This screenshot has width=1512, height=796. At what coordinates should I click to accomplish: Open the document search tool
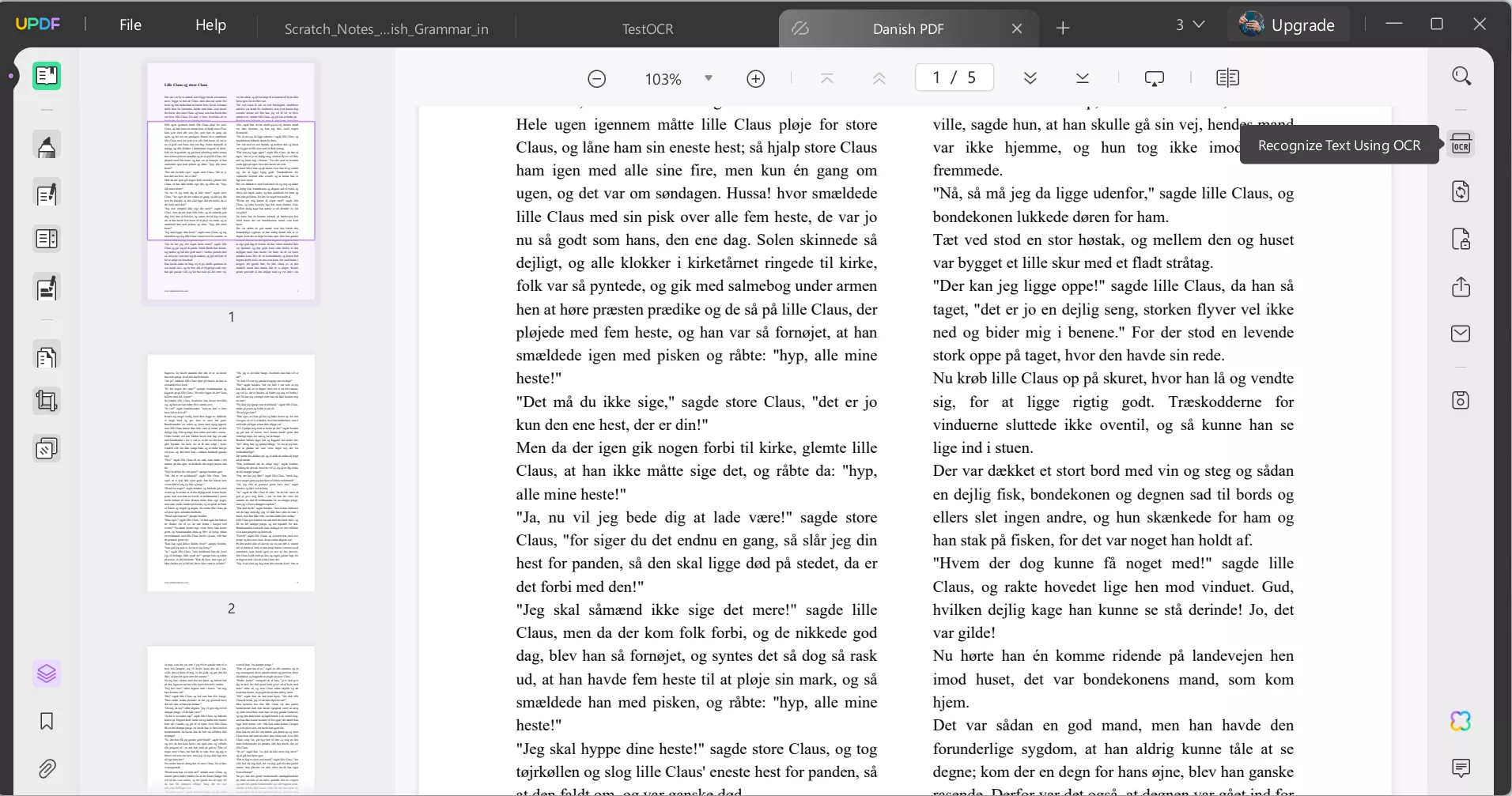[1461, 77]
